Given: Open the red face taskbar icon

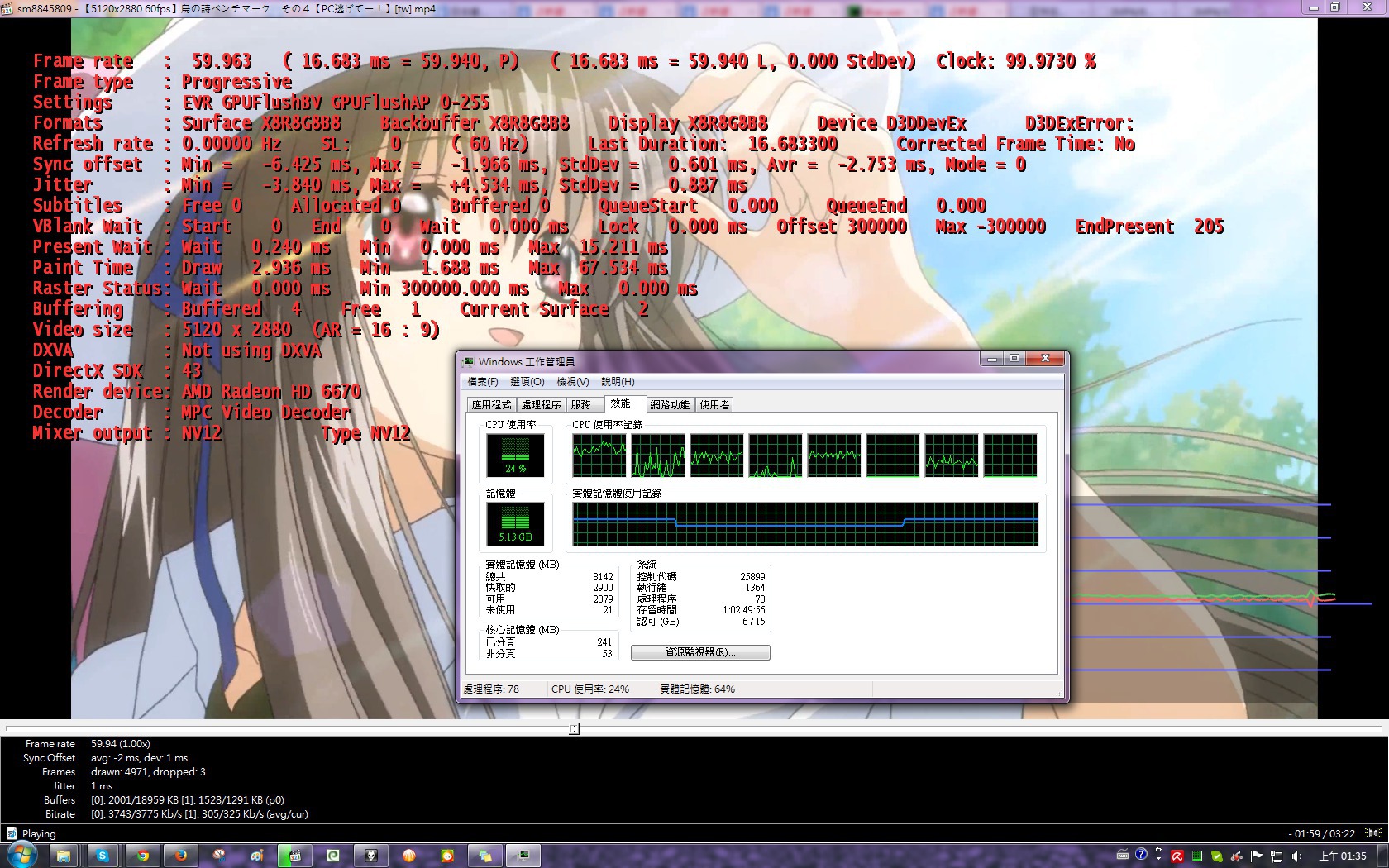Looking at the screenshot, I should (447, 856).
